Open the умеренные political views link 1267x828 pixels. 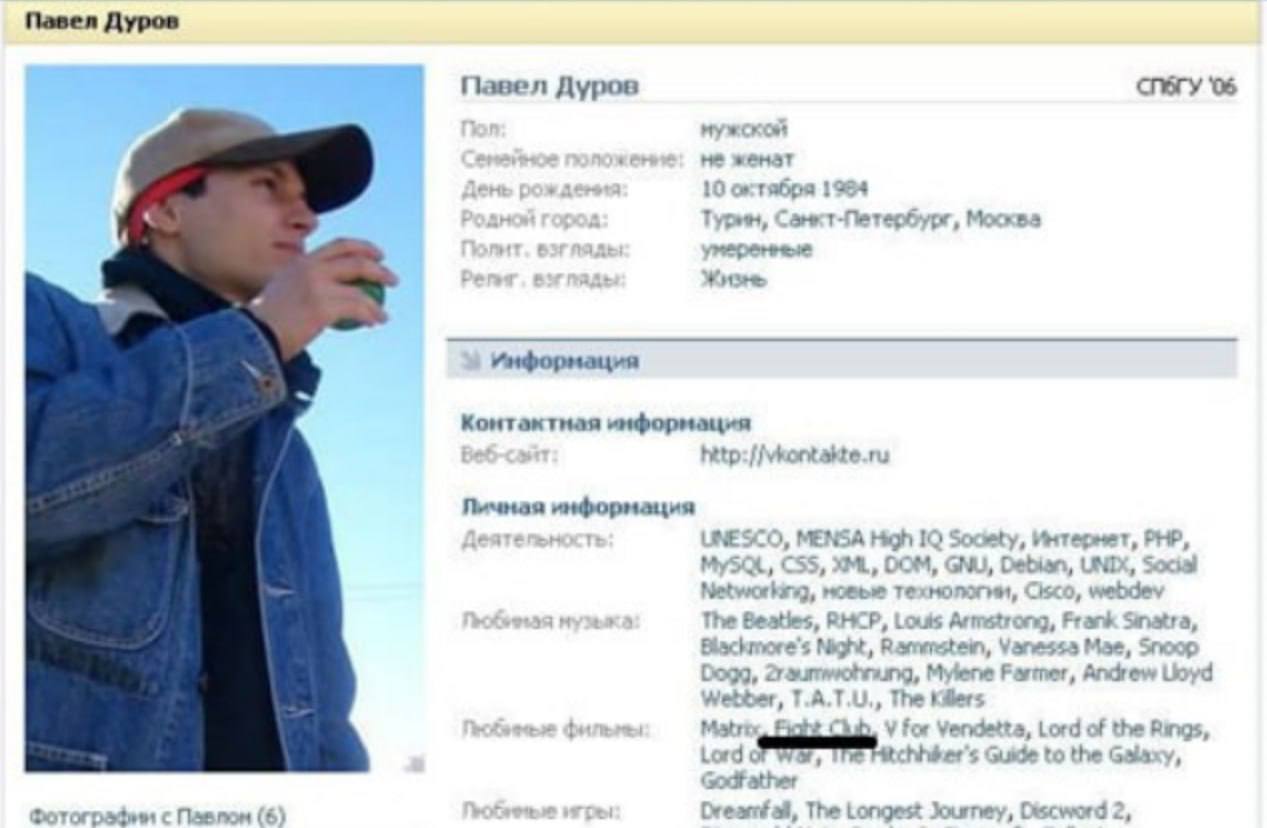756,249
